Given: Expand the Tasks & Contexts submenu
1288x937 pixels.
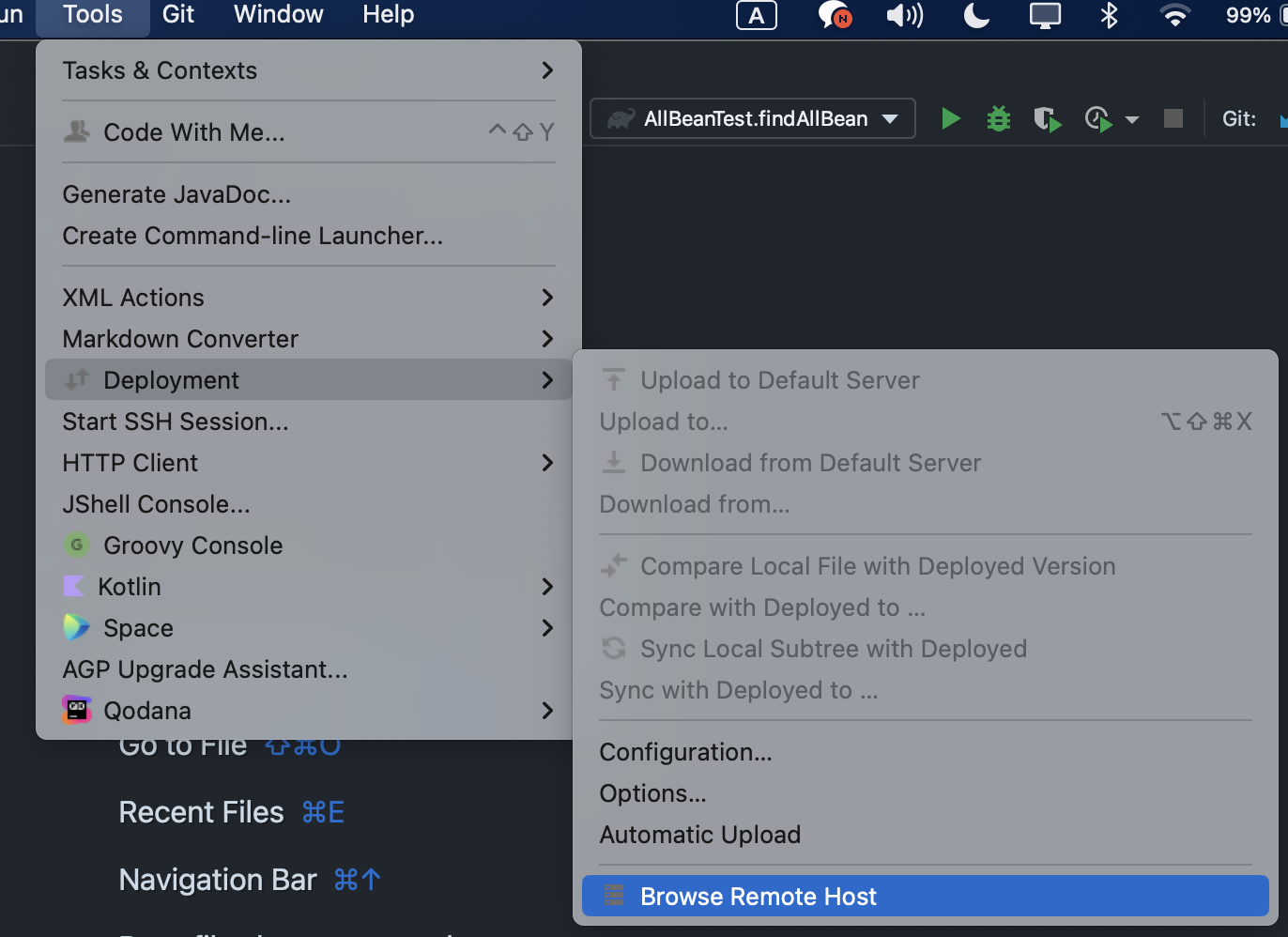Looking at the screenshot, I should [309, 70].
